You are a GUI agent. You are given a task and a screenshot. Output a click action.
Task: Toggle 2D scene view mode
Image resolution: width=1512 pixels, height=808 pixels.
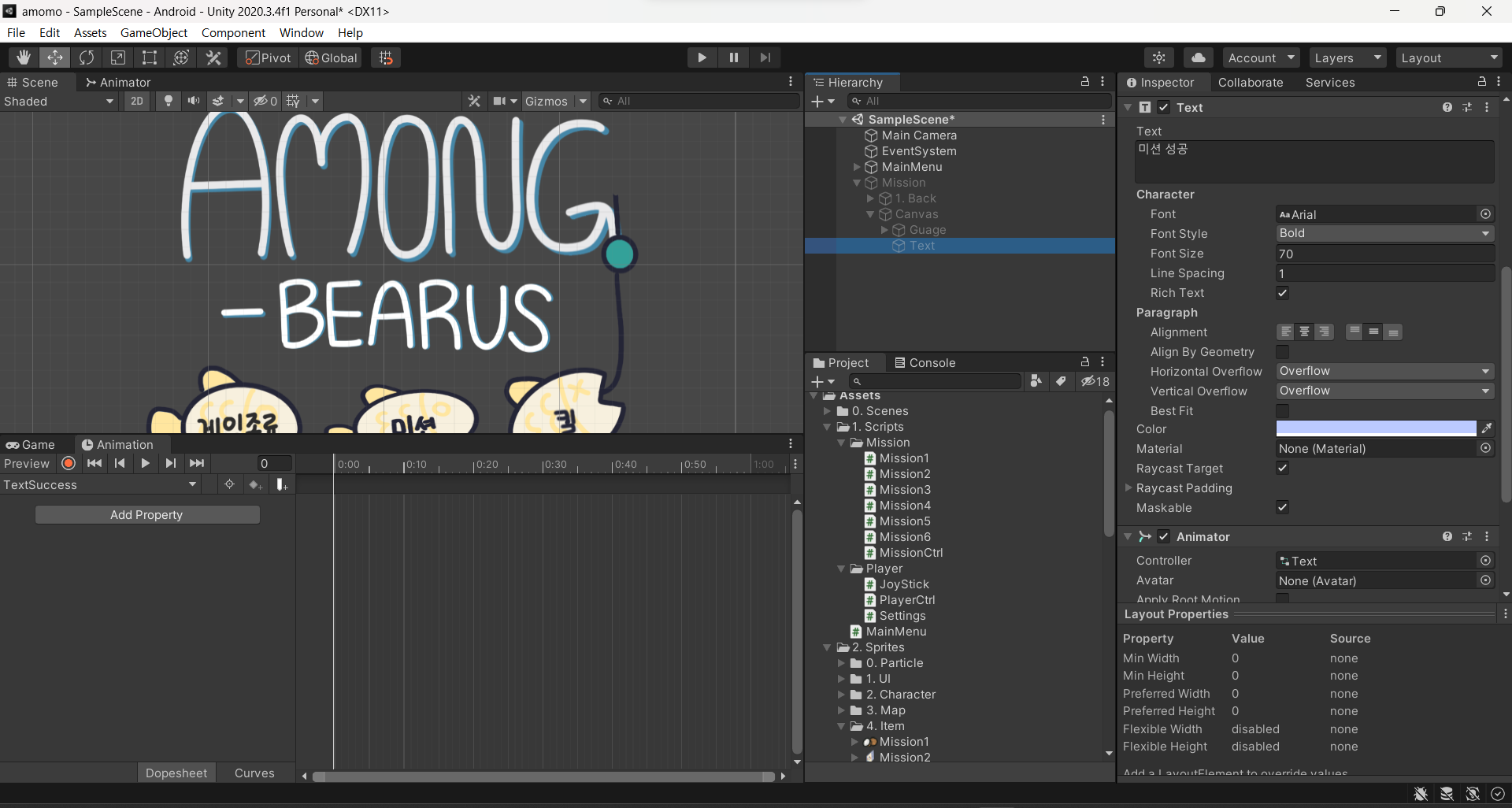(x=137, y=101)
